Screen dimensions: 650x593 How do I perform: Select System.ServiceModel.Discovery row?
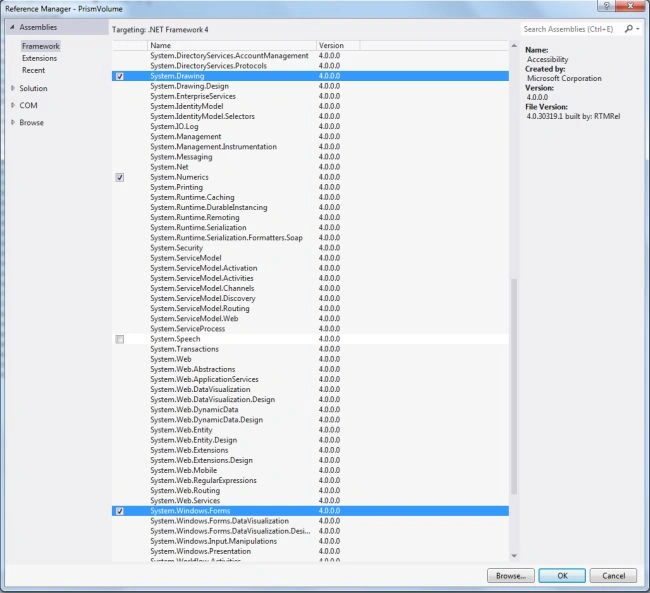(310, 299)
